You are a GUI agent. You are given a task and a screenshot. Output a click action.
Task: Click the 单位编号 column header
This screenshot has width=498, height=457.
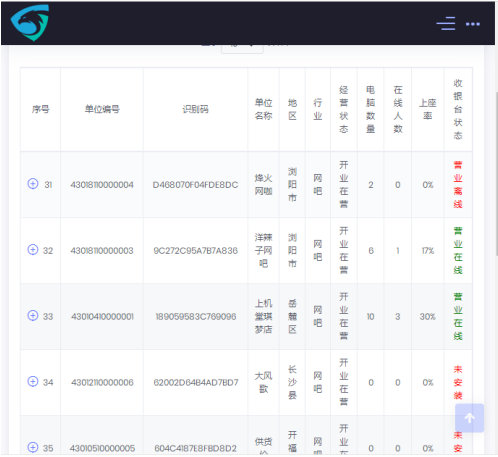[x=102, y=109]
